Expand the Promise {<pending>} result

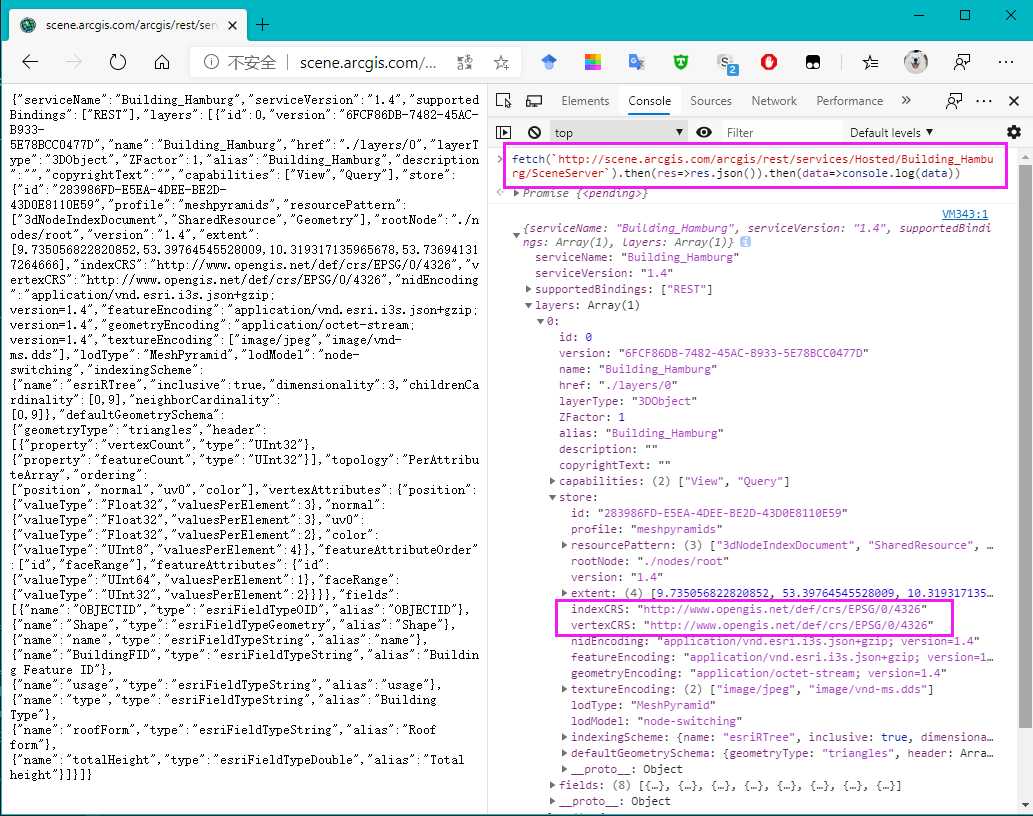(x=516, y=193)
